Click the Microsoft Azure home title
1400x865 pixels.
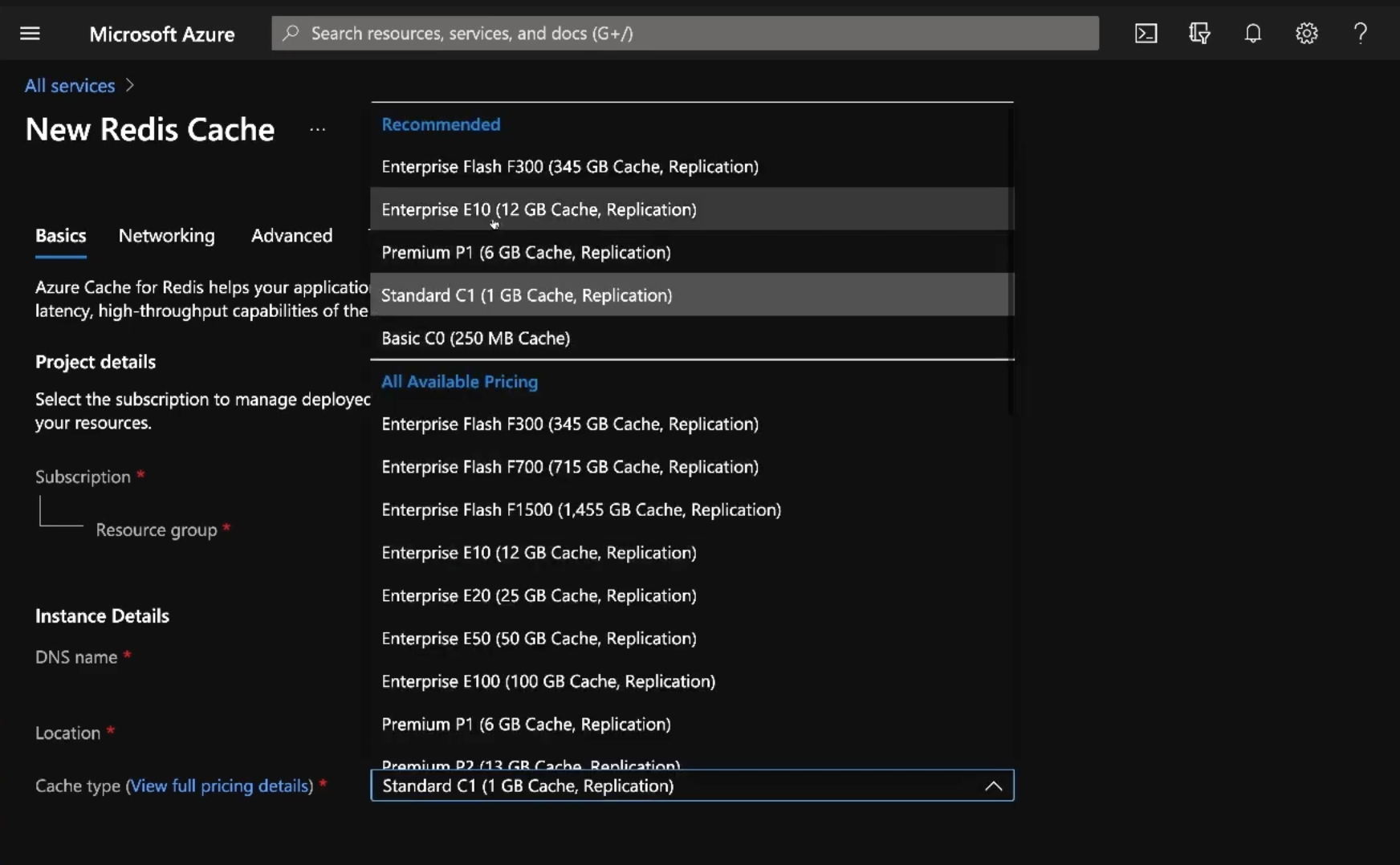(x=162, y=34)
